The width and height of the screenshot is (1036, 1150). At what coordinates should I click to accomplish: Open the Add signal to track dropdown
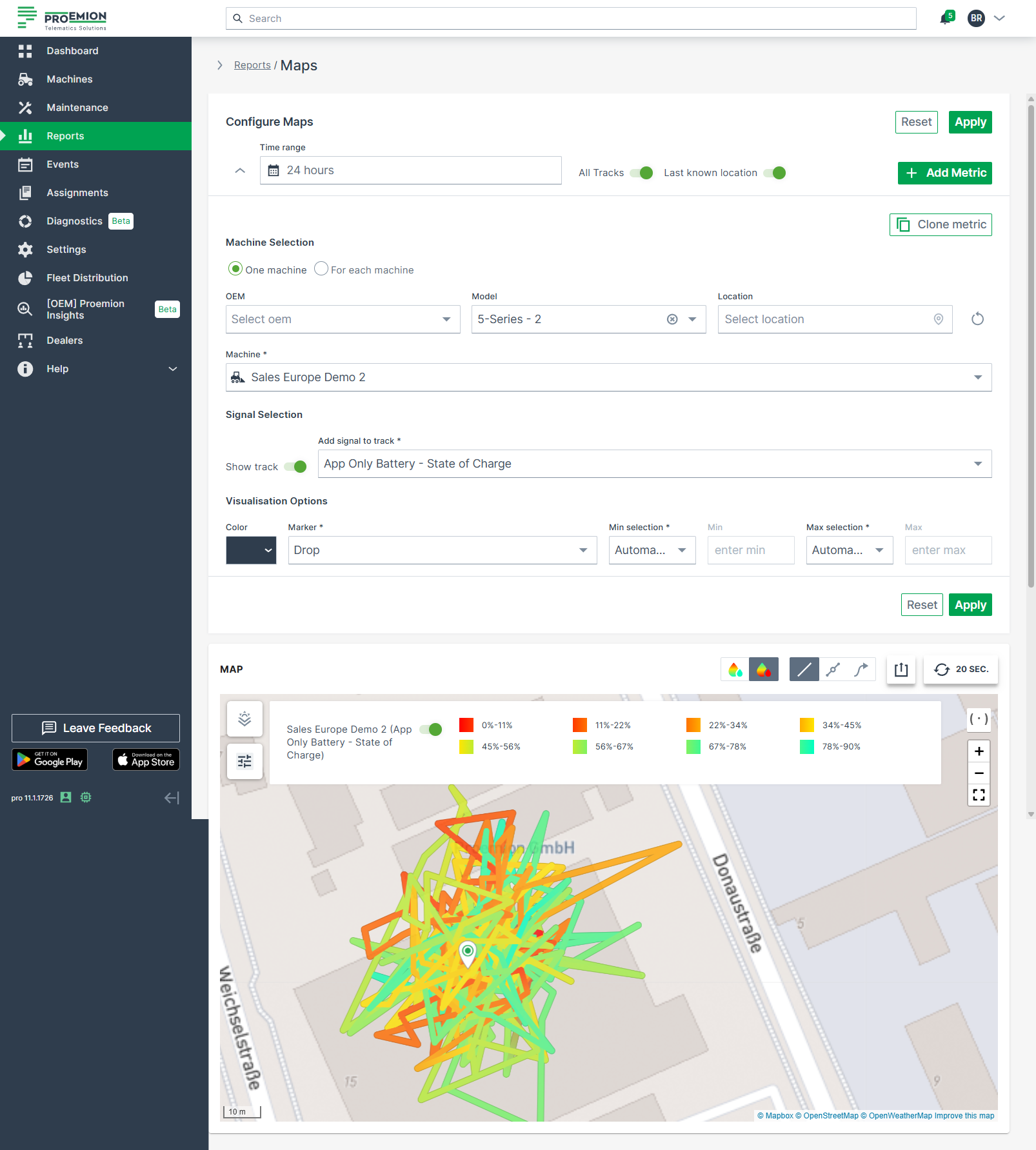click(654, 464)
